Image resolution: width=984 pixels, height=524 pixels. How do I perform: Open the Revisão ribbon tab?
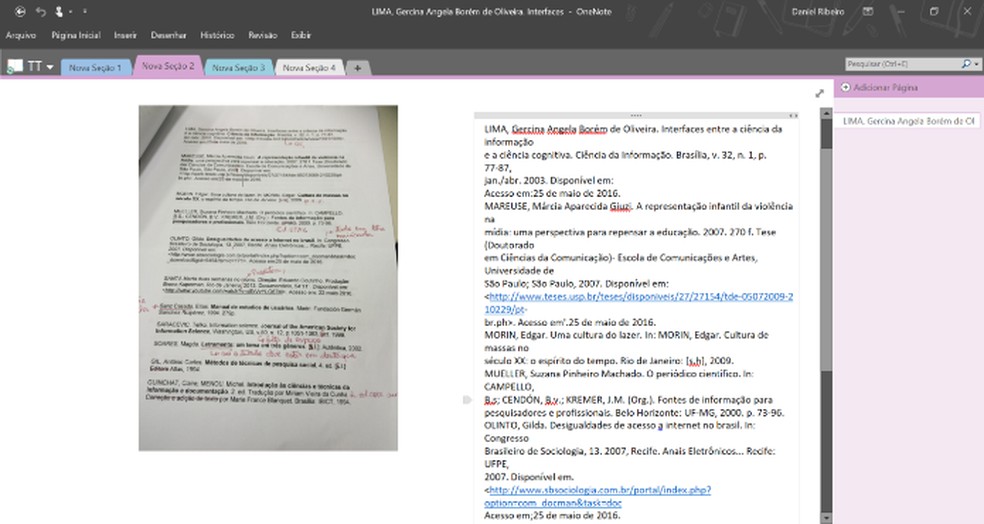click(x=262, y=35)
